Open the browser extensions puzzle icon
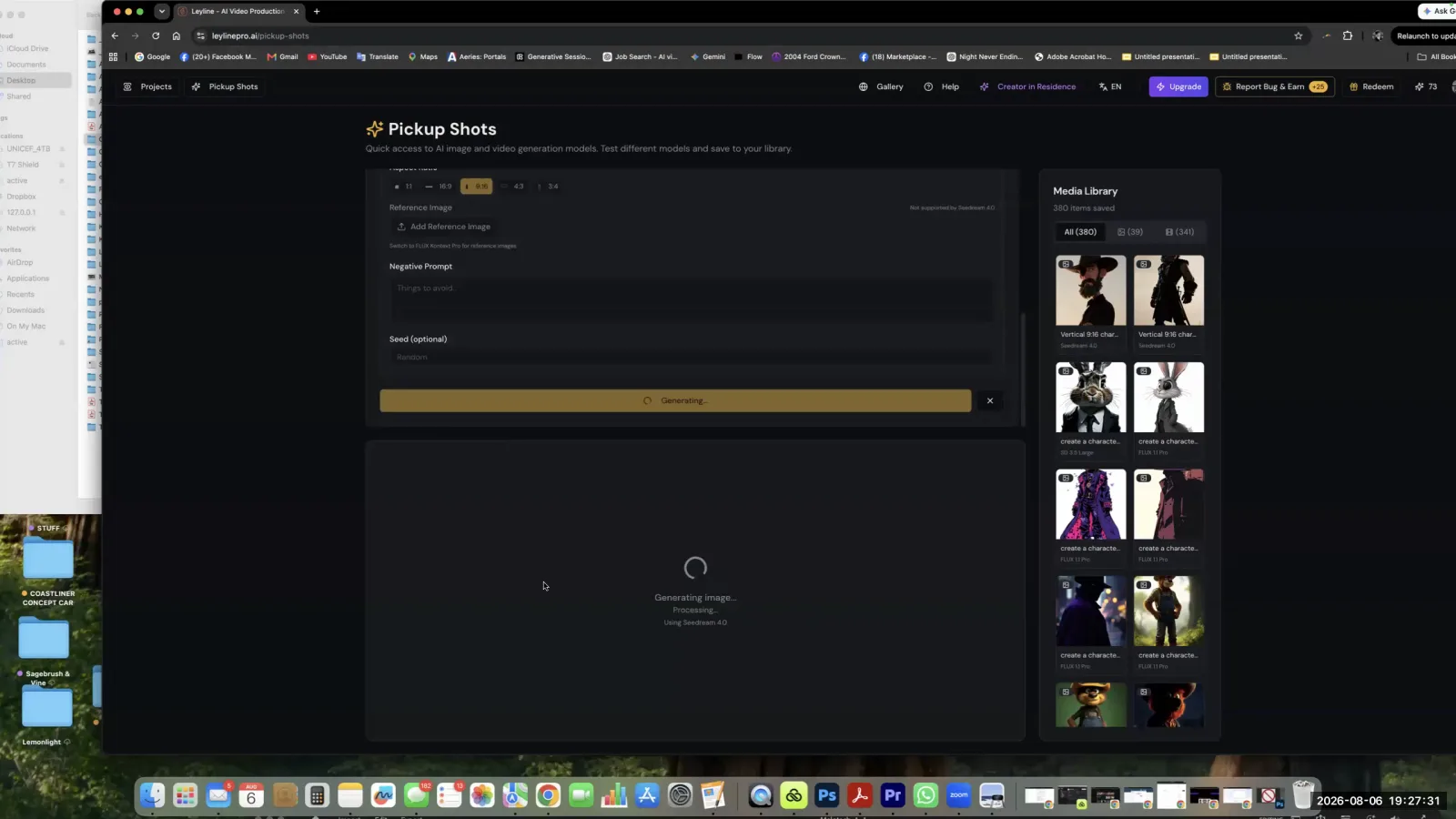 1348,35
